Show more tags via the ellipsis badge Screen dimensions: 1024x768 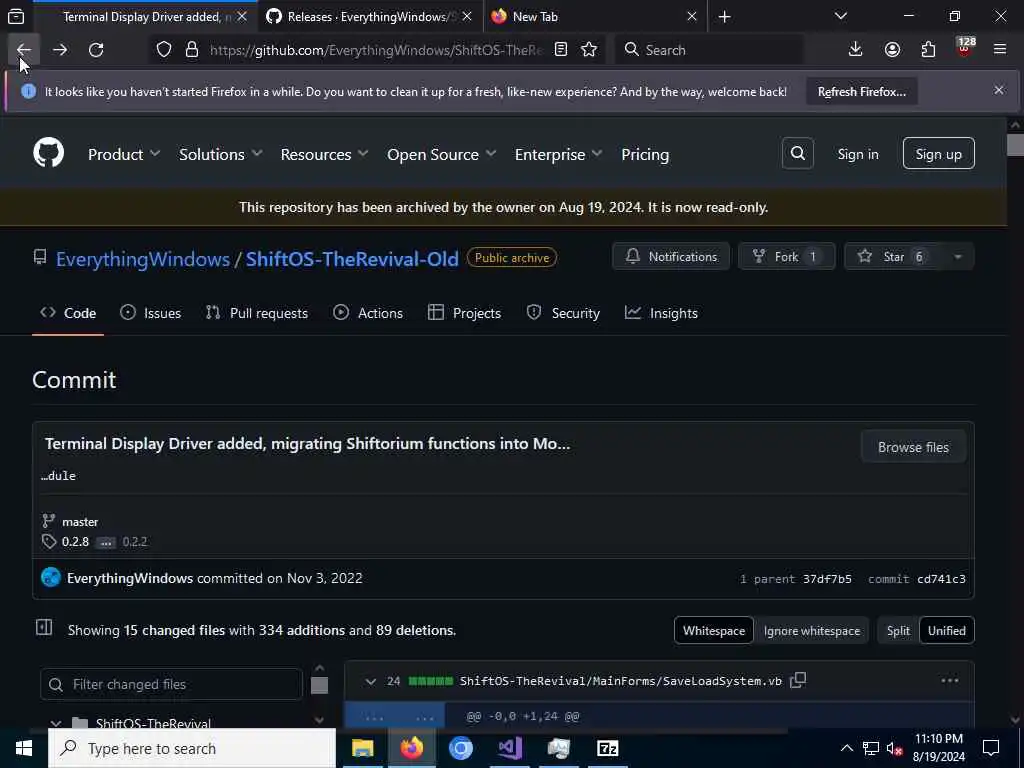click(x=106, y=542)
